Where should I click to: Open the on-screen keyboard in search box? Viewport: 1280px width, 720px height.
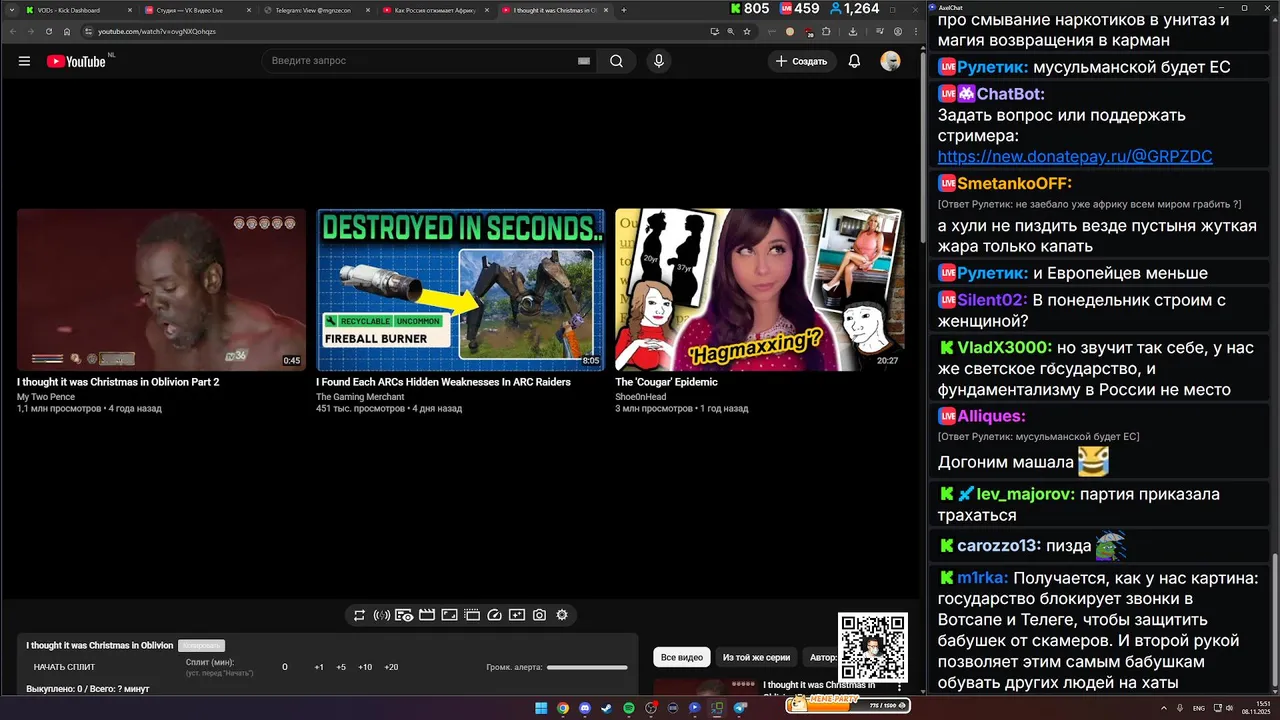[584, 61]
